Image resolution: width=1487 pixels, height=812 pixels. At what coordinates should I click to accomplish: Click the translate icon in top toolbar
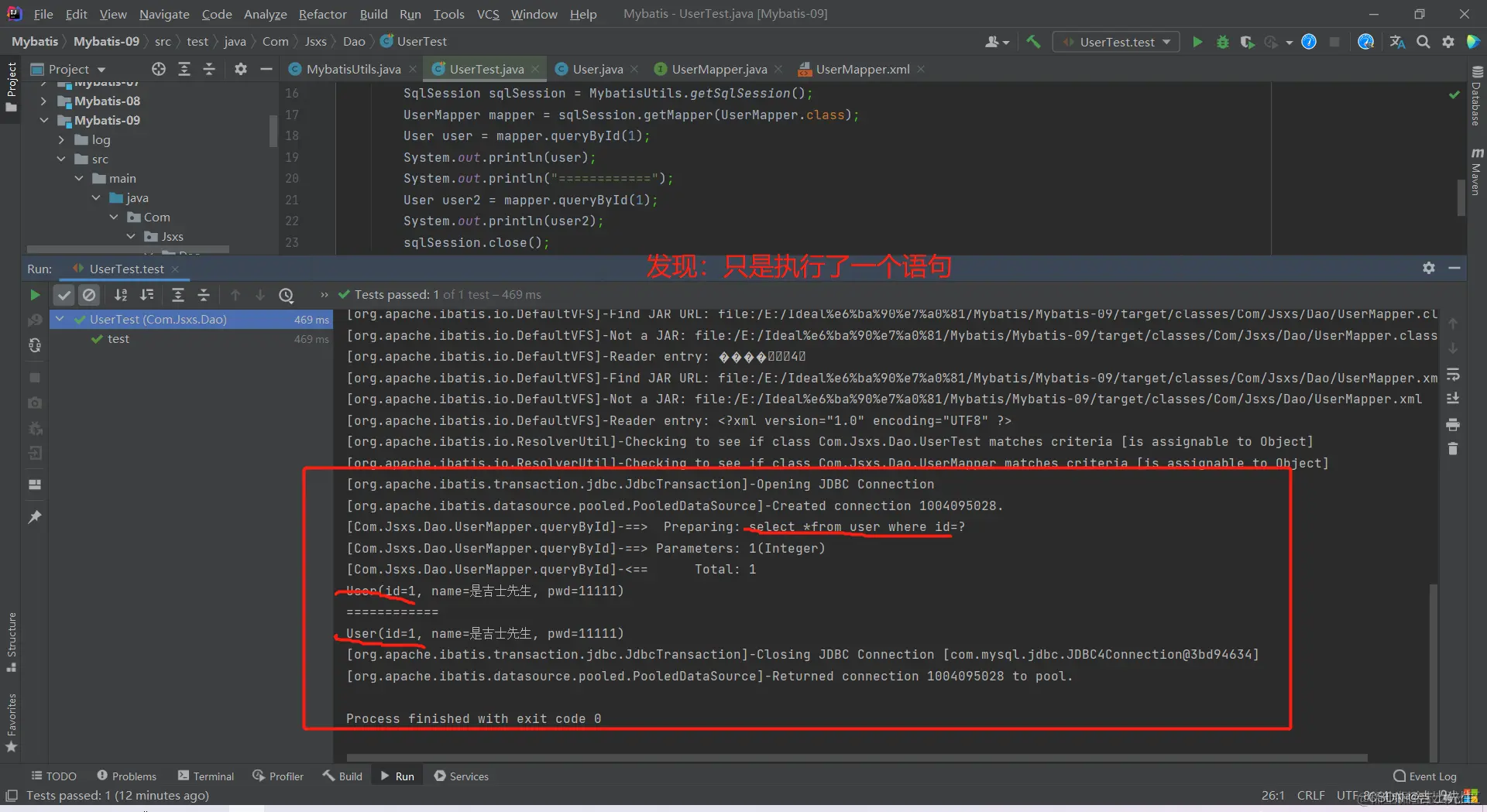(1398, 42)
